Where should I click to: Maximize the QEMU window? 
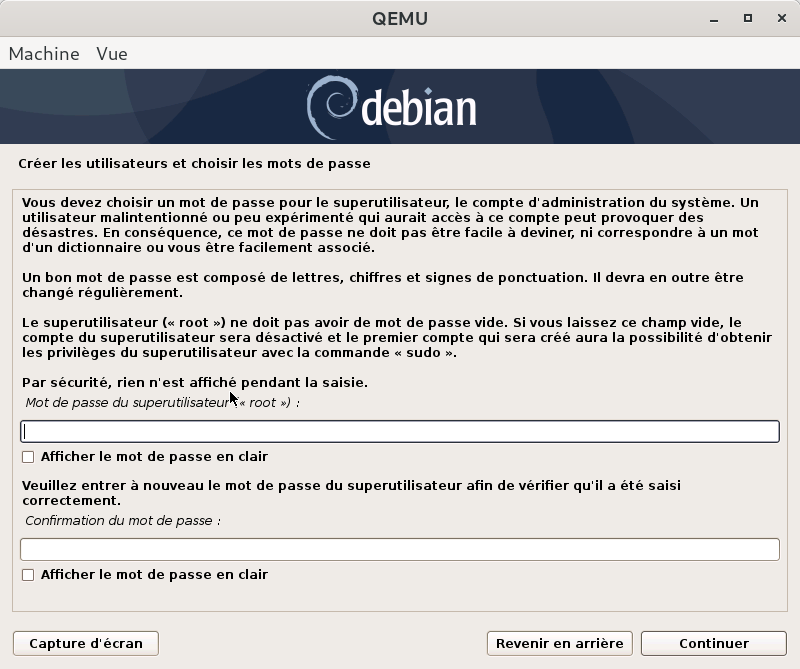(747, 19)
